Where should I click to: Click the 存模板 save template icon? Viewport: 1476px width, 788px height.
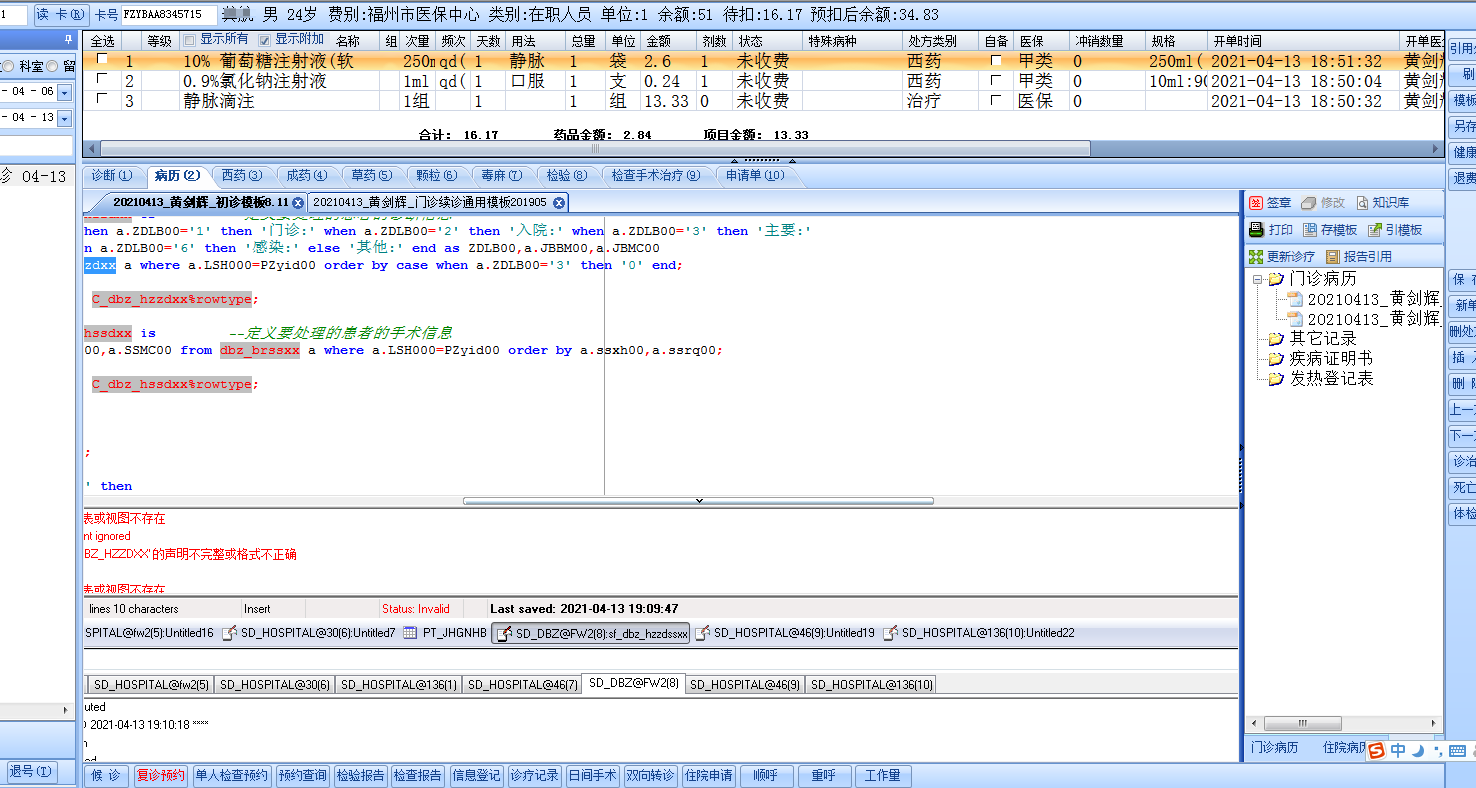1309,230
